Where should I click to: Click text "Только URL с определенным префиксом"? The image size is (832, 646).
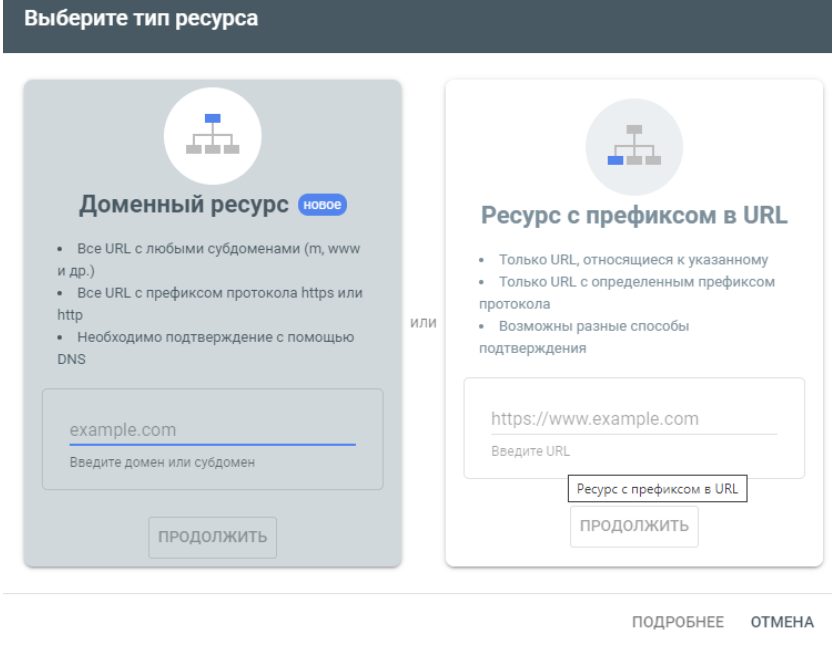click(637, 282)
